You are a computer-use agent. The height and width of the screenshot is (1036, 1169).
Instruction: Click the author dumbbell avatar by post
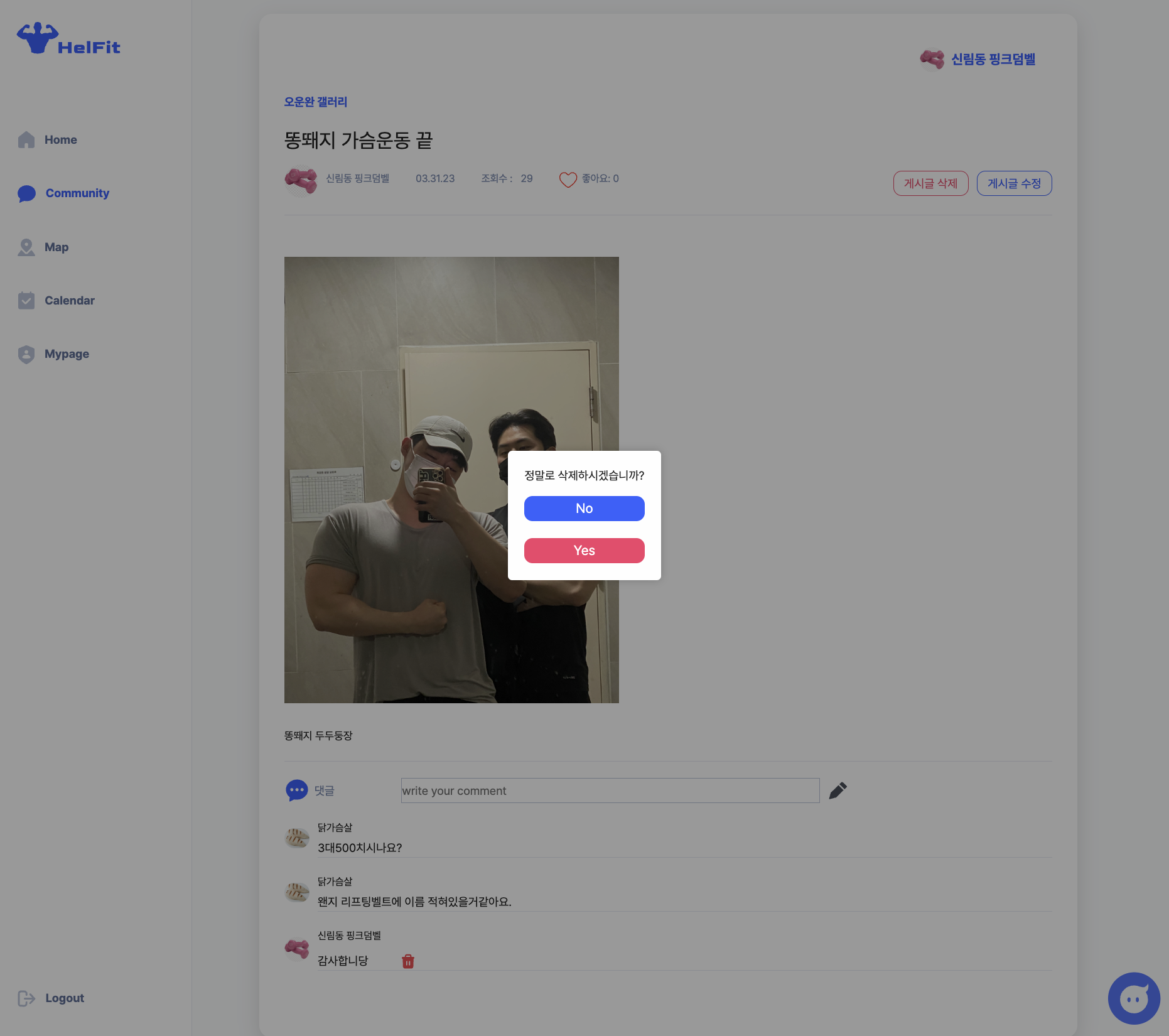tap(301, 180)
